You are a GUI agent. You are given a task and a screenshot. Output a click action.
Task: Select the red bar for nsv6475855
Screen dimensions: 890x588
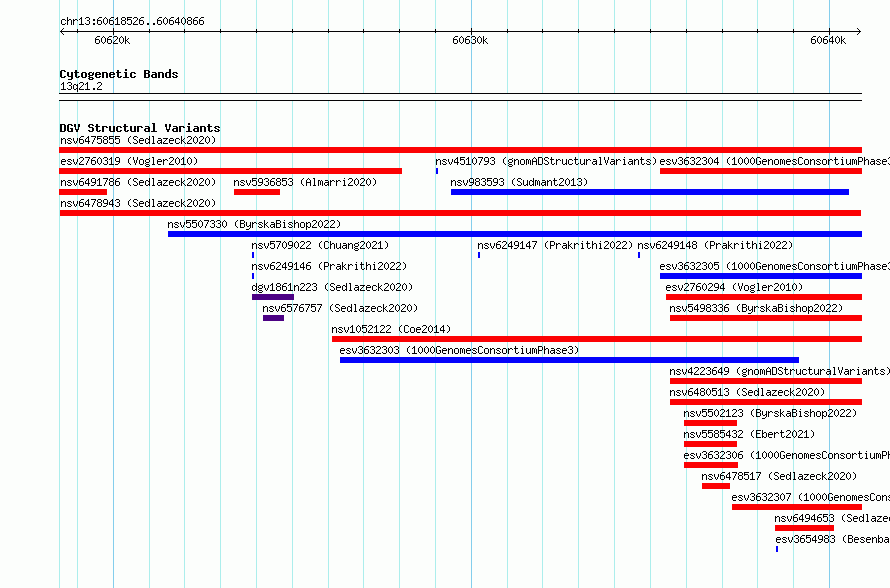[460, 150]
